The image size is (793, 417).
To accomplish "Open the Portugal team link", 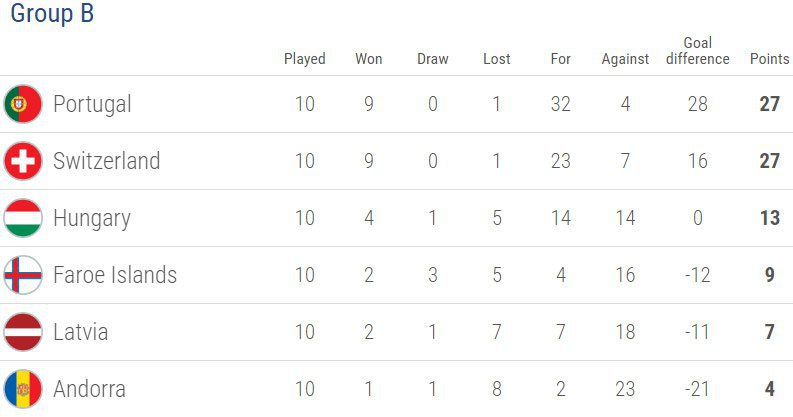I will pyautogui.click(x=92, y=104).
